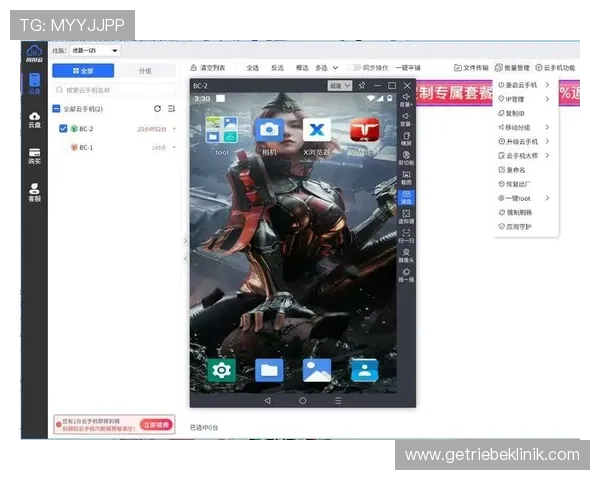This screenshot has height=480, width=600.
Task: Open the 剪切板 clipboard tool
Action: pyautogui.click(x=406, y=158)
